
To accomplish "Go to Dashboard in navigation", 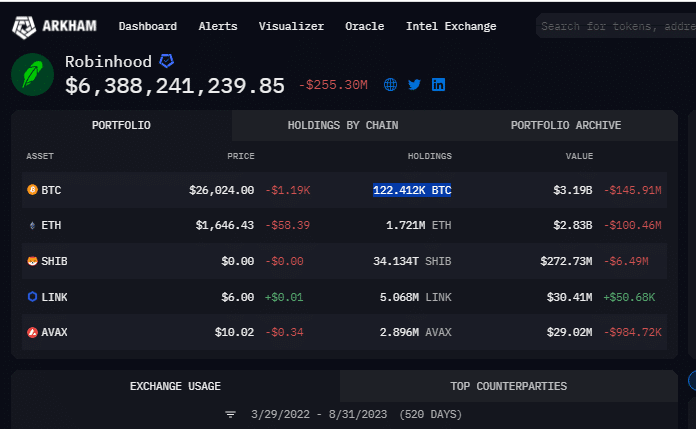I will pos(147,26).
